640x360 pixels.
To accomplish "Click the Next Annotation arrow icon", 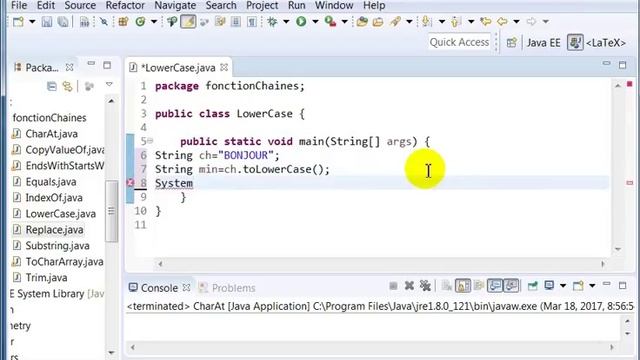I will [427, 22].
